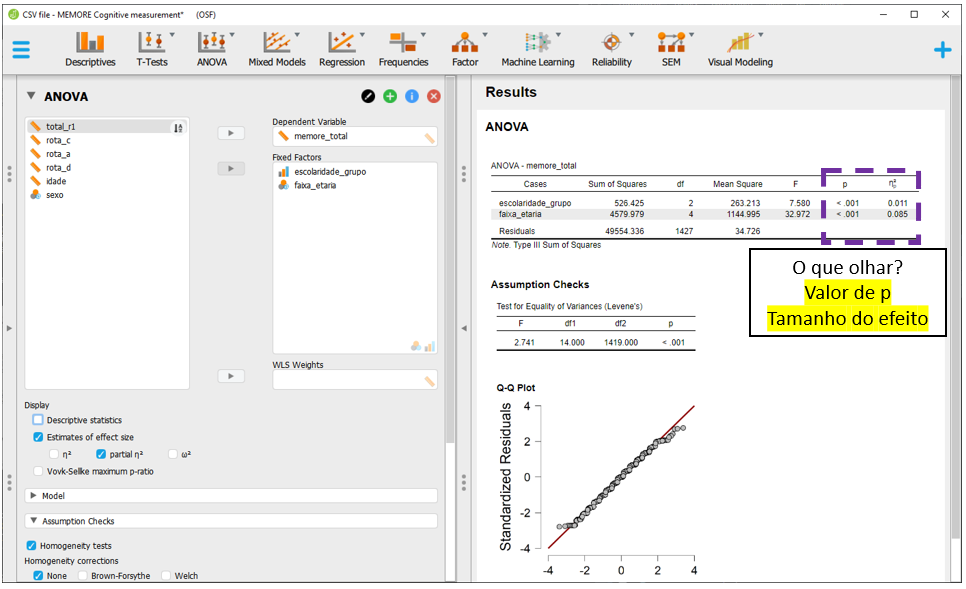This screenshot has width=966, height=589.
Task: Open the Machine Learning module
Action: [538, 49]
